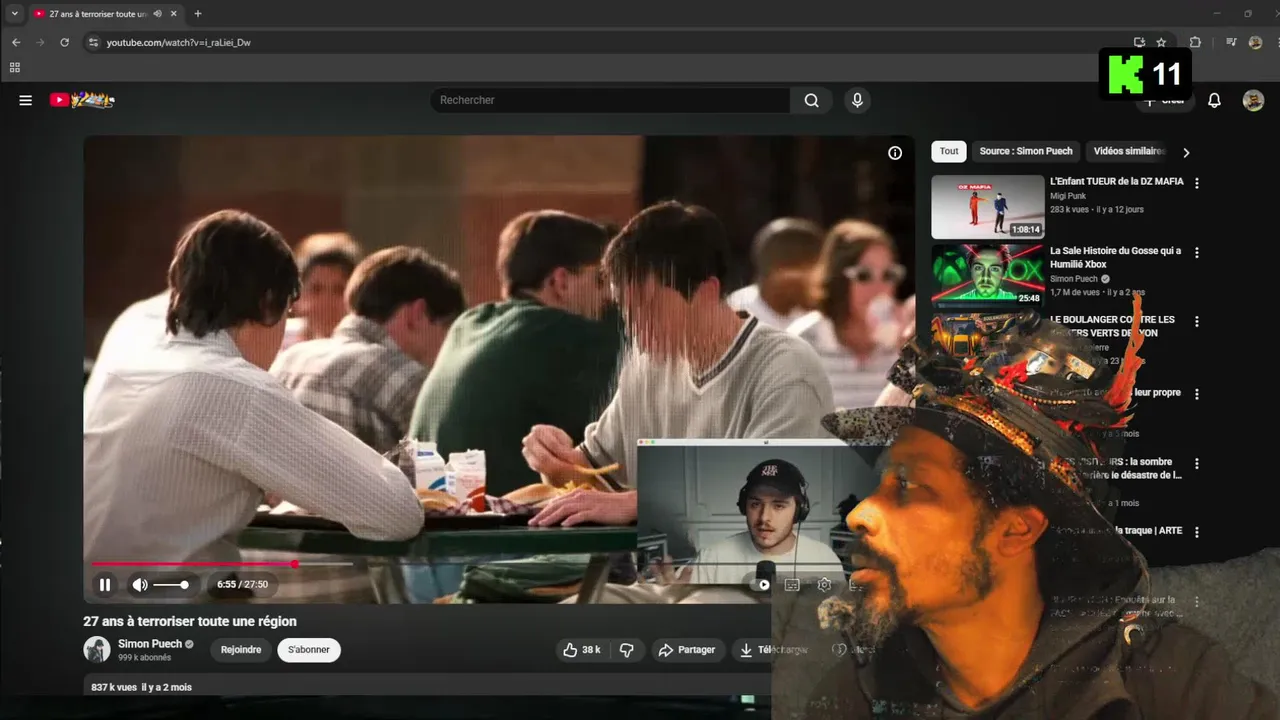
Task: View site information icon in address bar
Action: (x=93, y=43)
